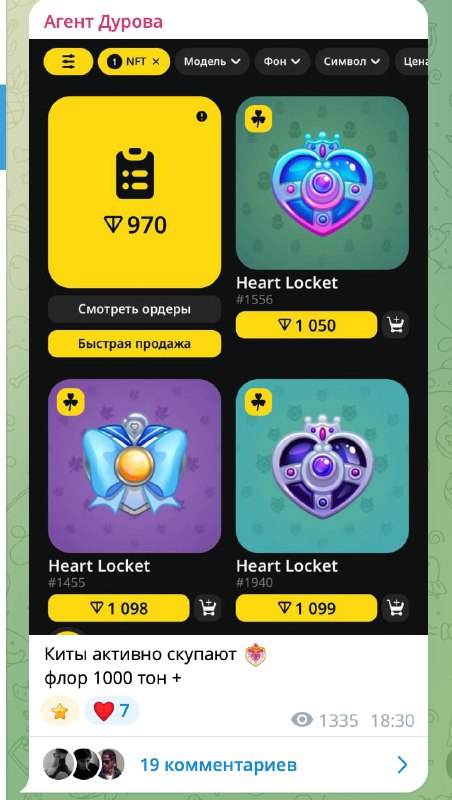452x800 pixels.
Task: Expand the Модель dropdown
Action: pyautogui.click(x=212, y=62)
